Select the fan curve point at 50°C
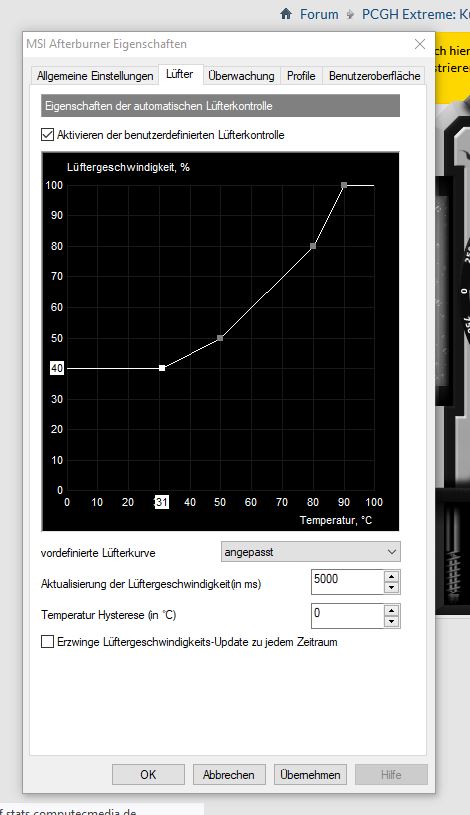This screenshot has height=815, width=470. pyautogui.click(x=220, y=338)
